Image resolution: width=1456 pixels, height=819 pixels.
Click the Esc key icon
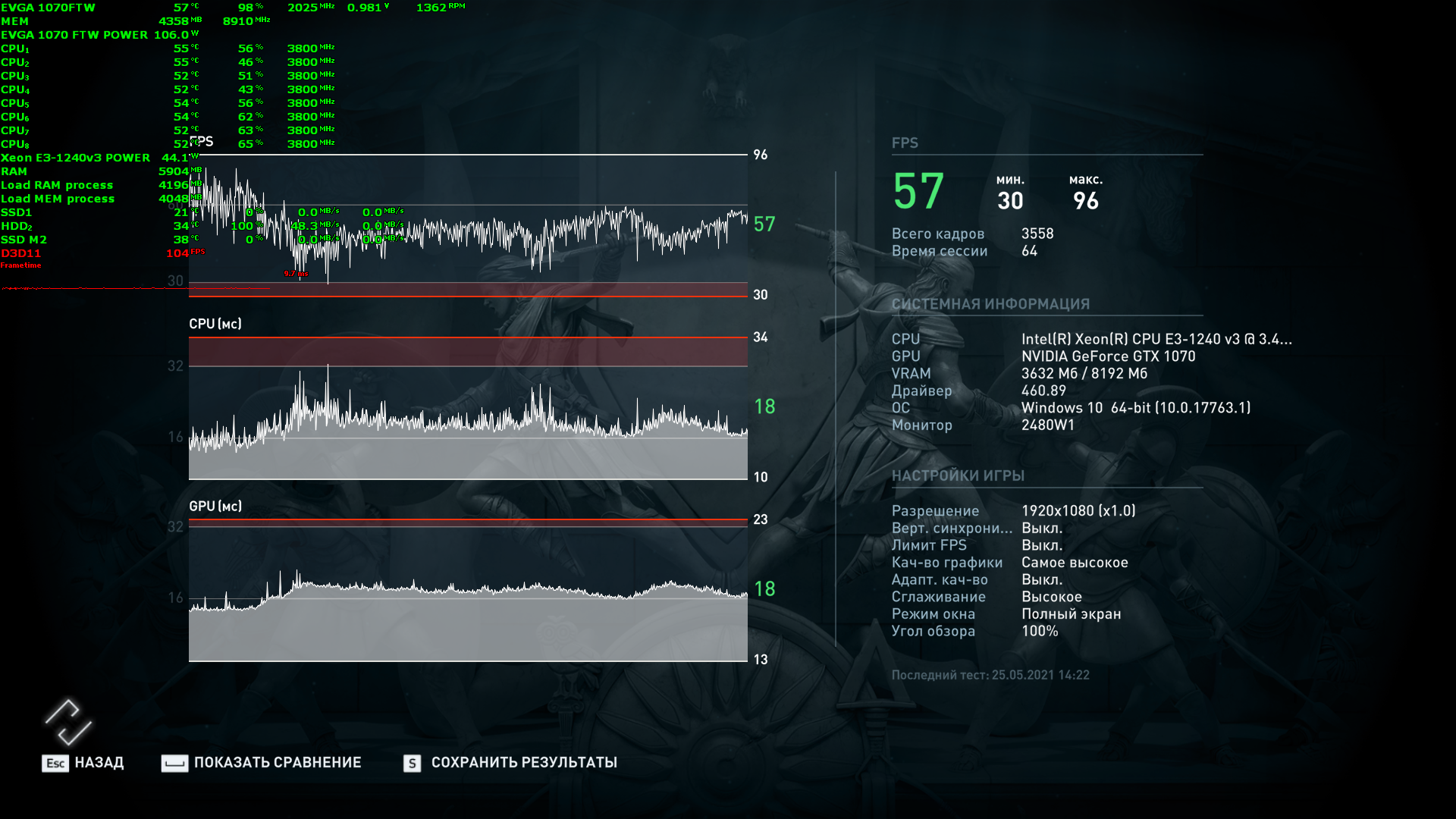tap(55, 763)
